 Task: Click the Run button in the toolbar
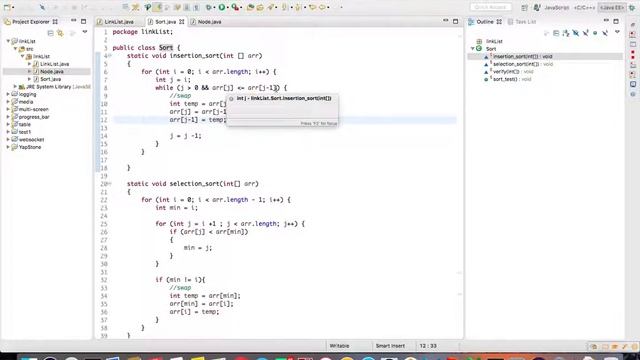[x=222, y=7]
